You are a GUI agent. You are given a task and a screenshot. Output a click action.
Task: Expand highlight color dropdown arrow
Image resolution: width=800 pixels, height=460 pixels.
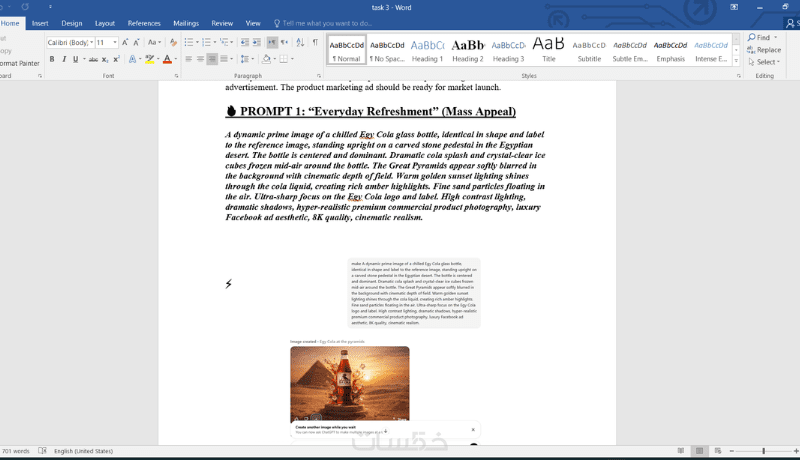158,59
